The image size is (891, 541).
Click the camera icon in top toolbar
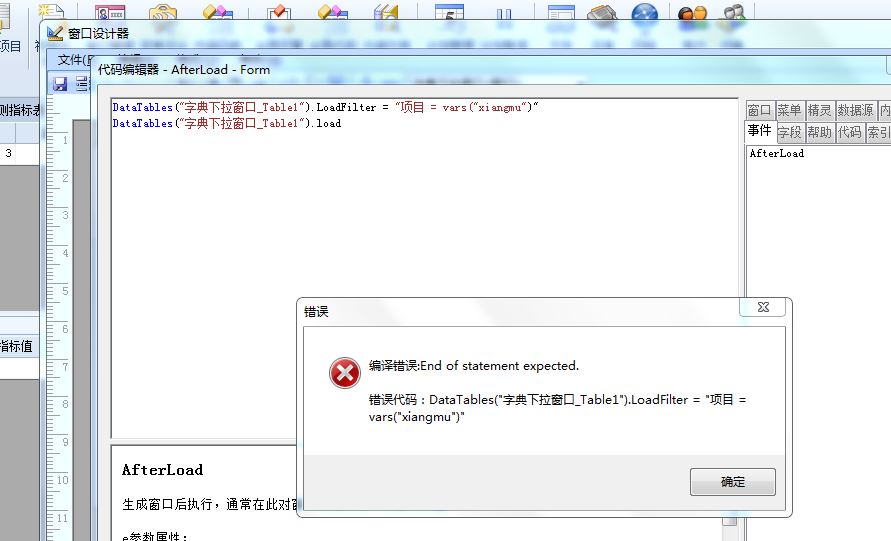coord(163,13)
